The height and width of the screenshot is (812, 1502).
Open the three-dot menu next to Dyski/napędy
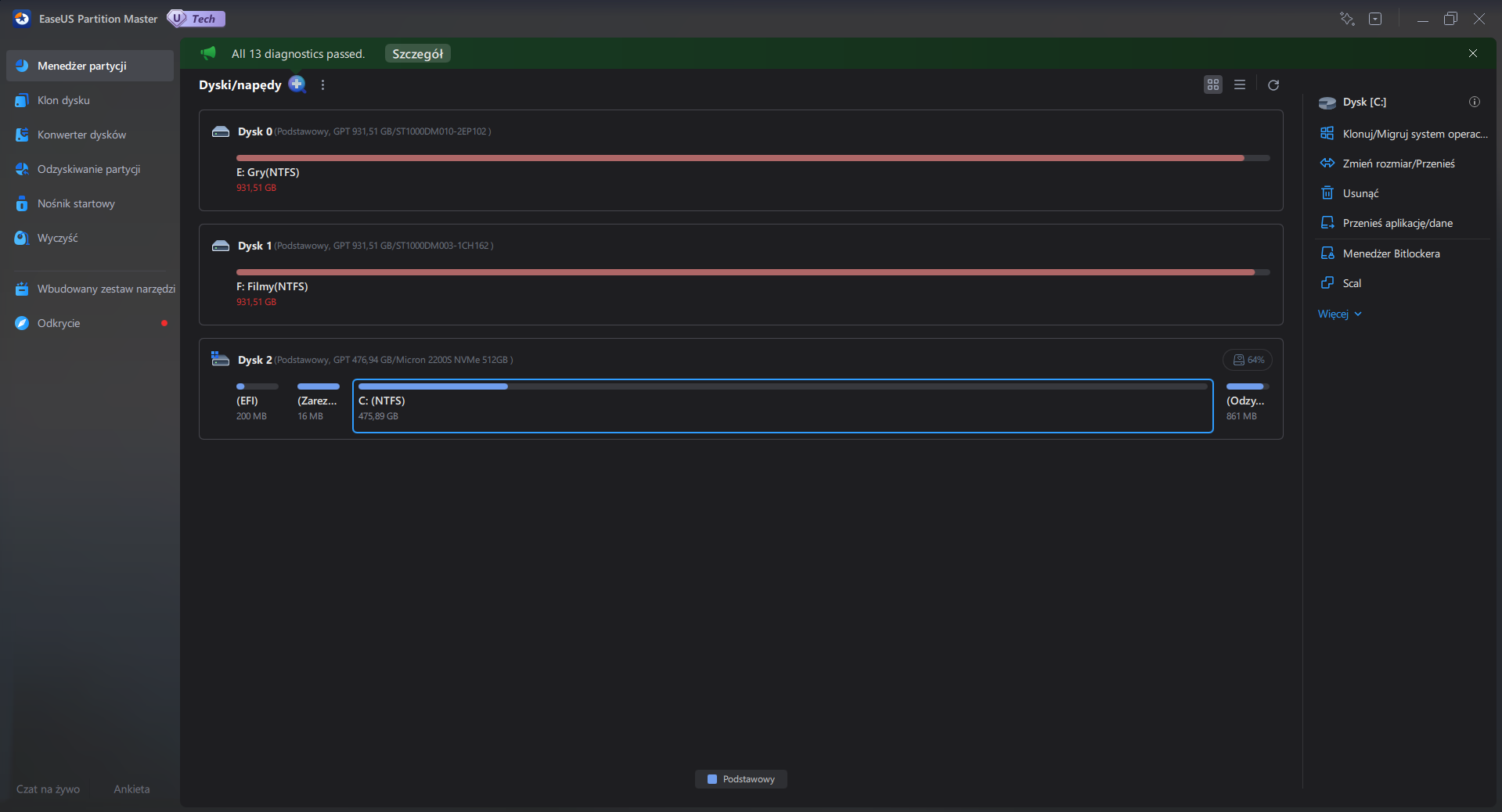coord(322,84)
